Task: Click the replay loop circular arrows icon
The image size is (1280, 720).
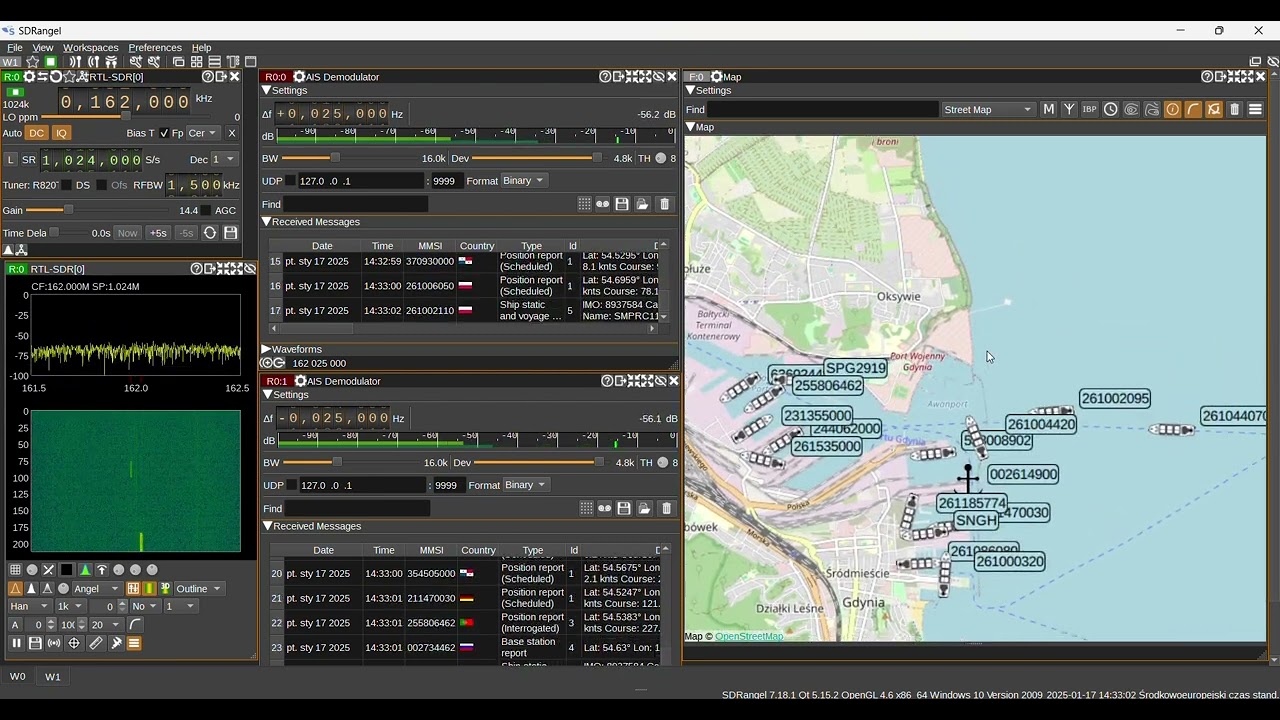Action: click(x=210, y=233)
